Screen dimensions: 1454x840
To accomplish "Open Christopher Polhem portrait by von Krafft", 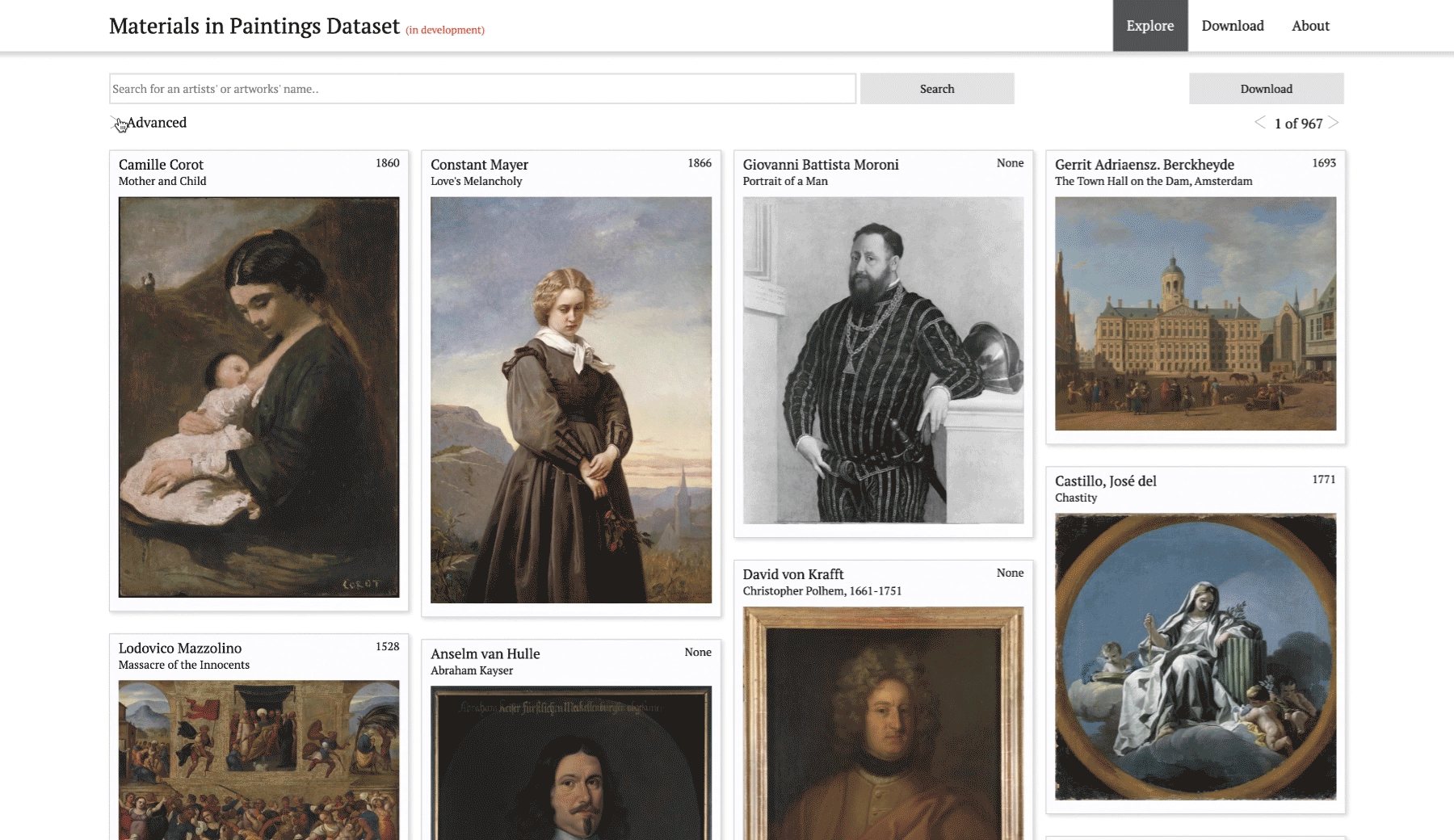I will coord(883,723).
